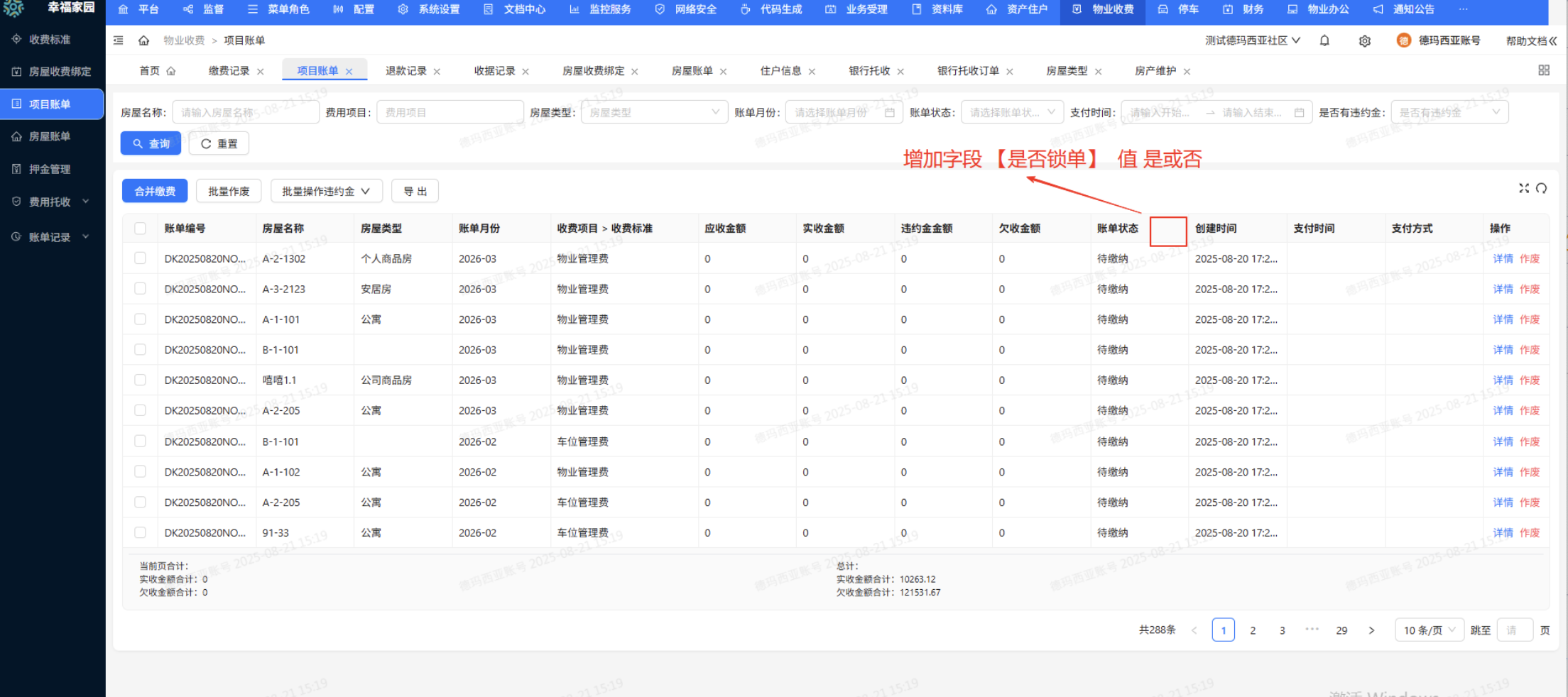Go to page 2 in pagination
Viewport: 1568px width, 697px height.
pyautogui.click(x=1253, y=630)
